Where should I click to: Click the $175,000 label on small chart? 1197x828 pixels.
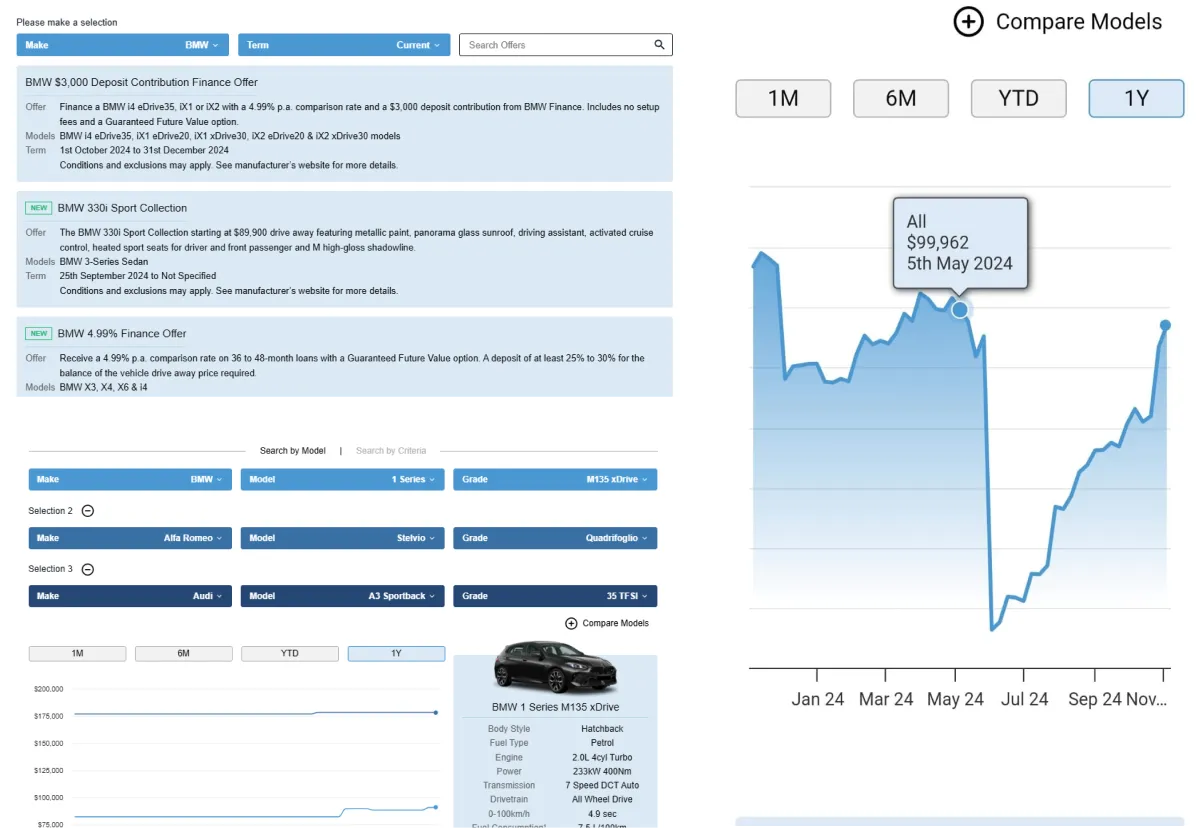(48, 716)
